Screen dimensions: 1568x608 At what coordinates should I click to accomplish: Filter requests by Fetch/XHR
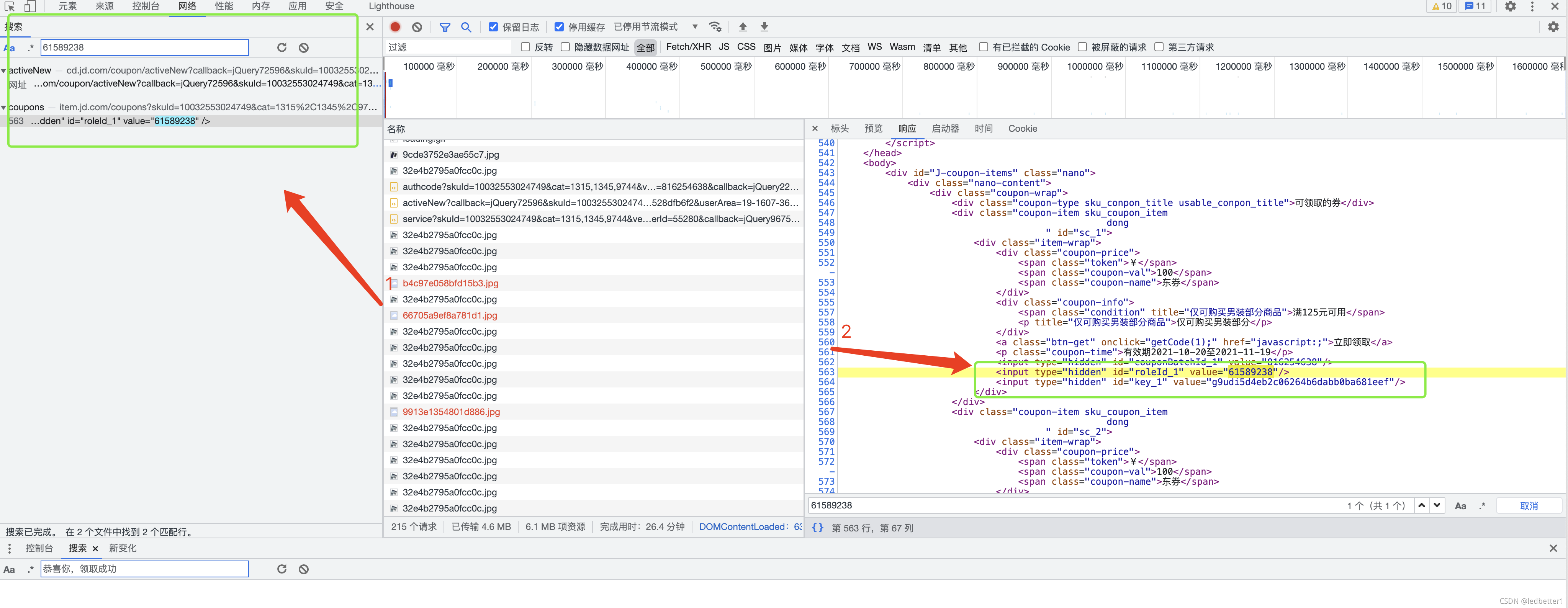688,47
